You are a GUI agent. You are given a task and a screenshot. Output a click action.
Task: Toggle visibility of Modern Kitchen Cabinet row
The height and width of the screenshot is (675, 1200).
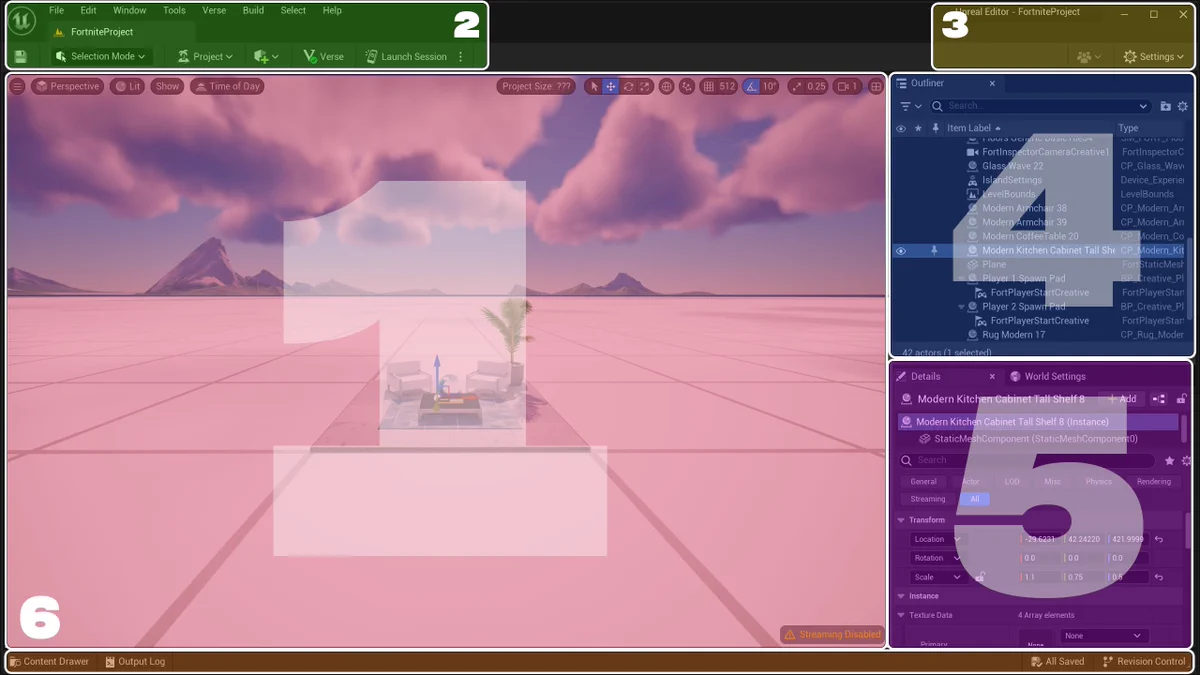tap(901, 251)
